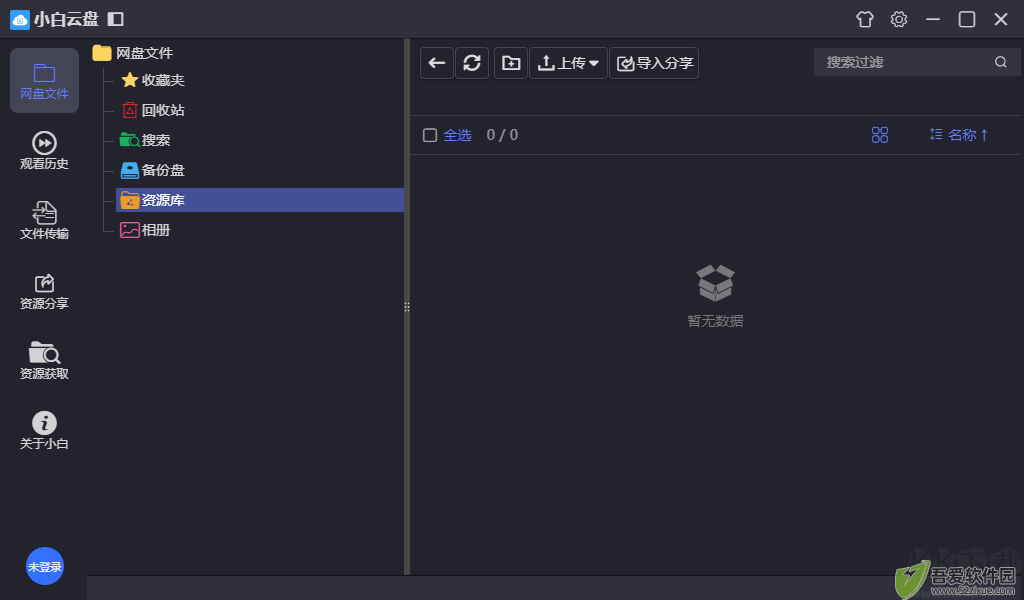Click the 未登录 login avatar
Image resolution: width=1024 pixels, height=600 pixels.
[44, 566]
